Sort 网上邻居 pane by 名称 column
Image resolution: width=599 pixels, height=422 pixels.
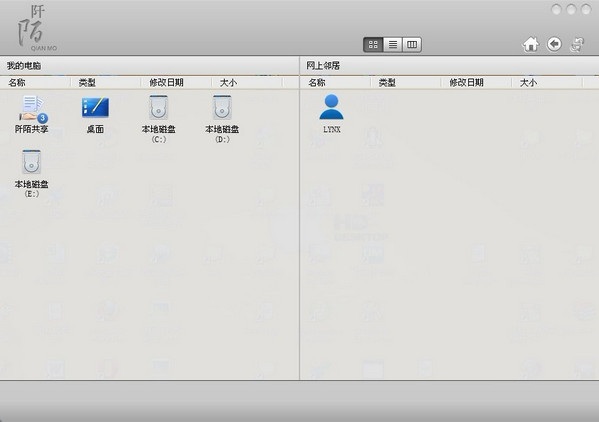(x=317, y=82)
